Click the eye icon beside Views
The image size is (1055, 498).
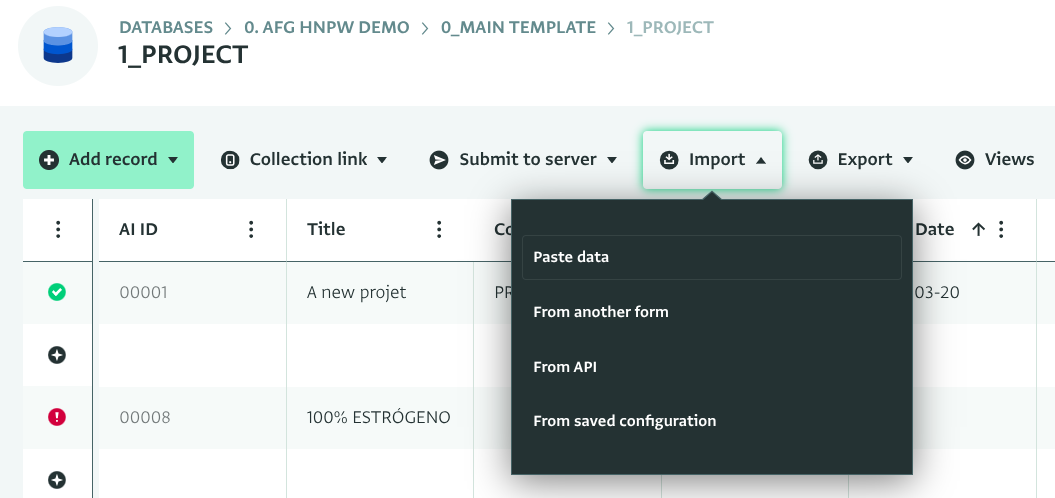point(965,160)
